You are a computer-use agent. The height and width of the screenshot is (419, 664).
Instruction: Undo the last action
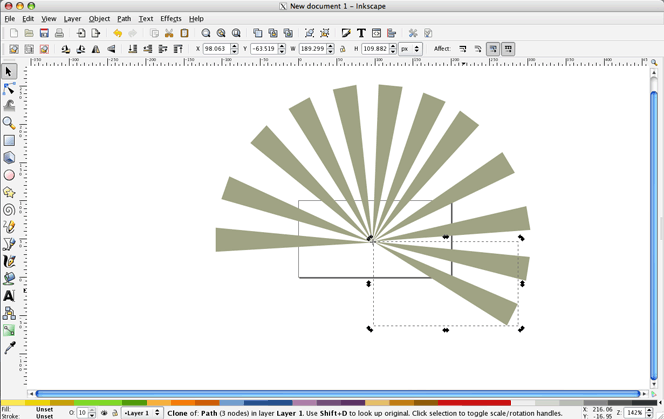point(117,33)
